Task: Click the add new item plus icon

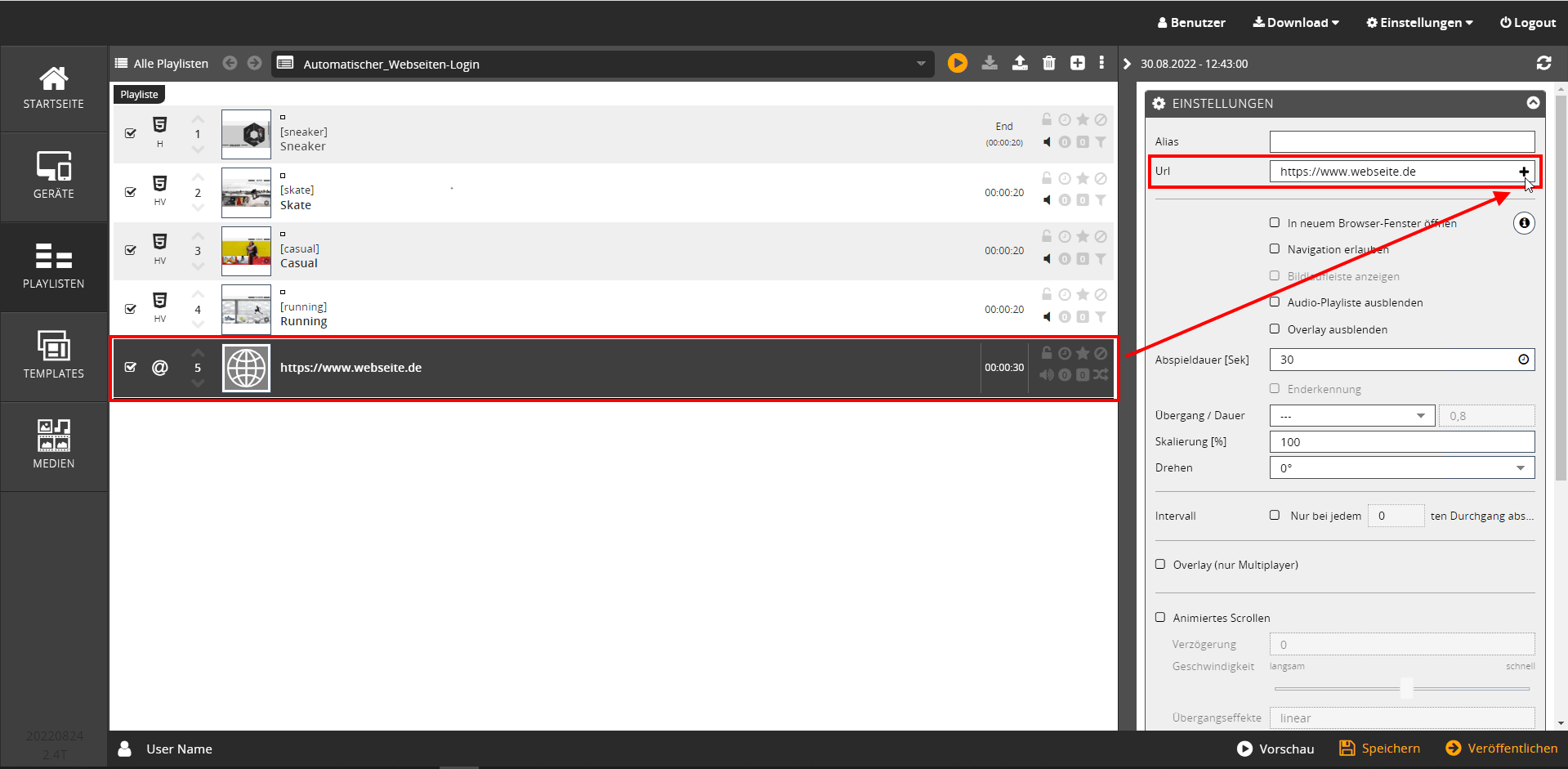Action: coord(1078,63)
